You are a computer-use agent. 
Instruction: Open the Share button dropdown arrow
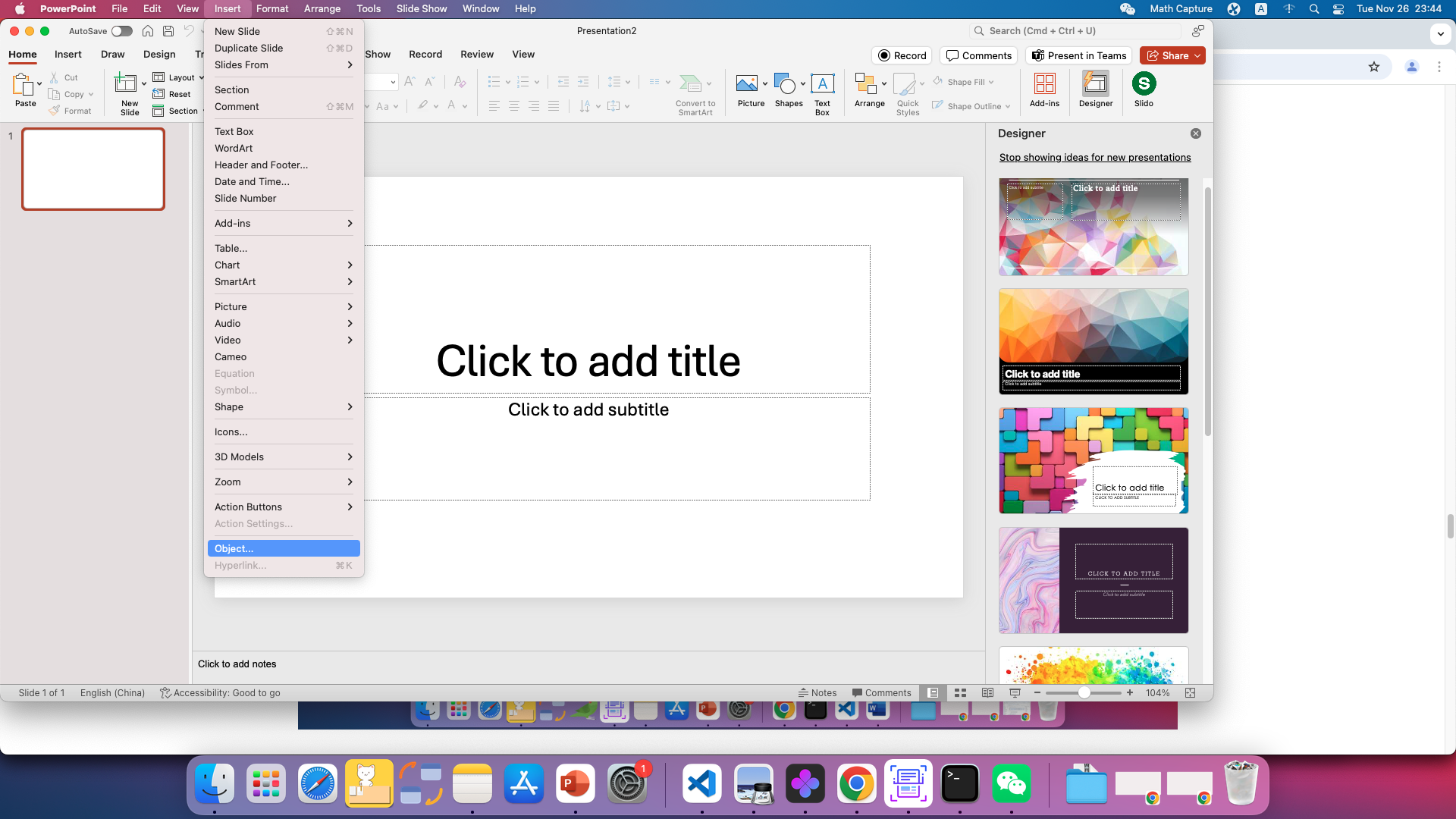coord(1197,55)
